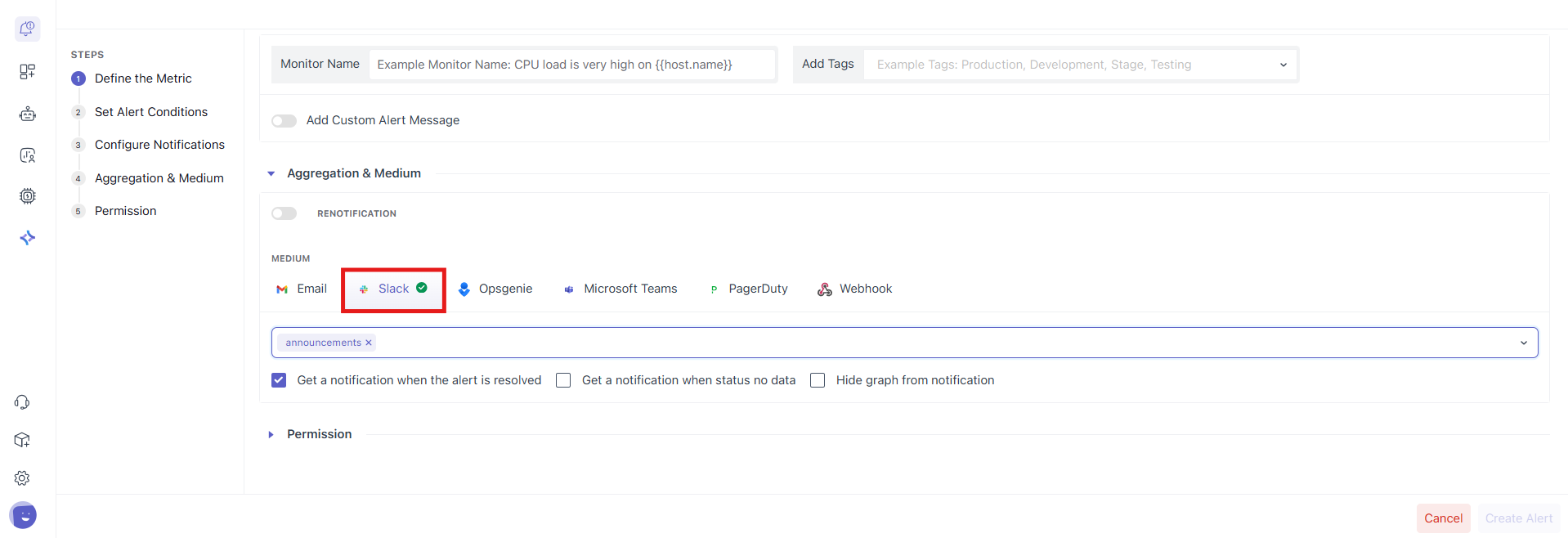
Task: Click the settings gear icon in sidebar
Action: (x=22, y=478)
